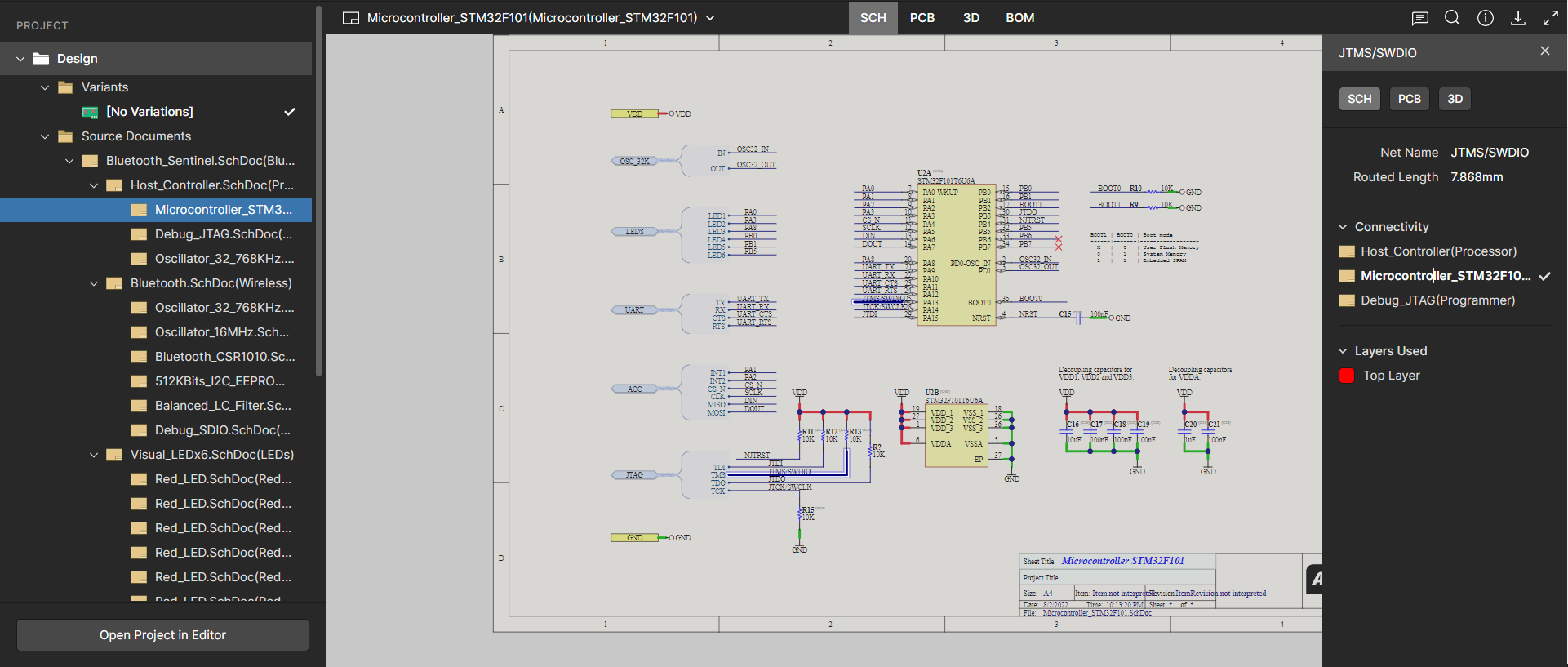Image resolution: width=1568 pixels, height=667 pixels.
Task: Click Debug_JTAG(Programmer) connectivity sheet icon
Action: [1347, 300]
